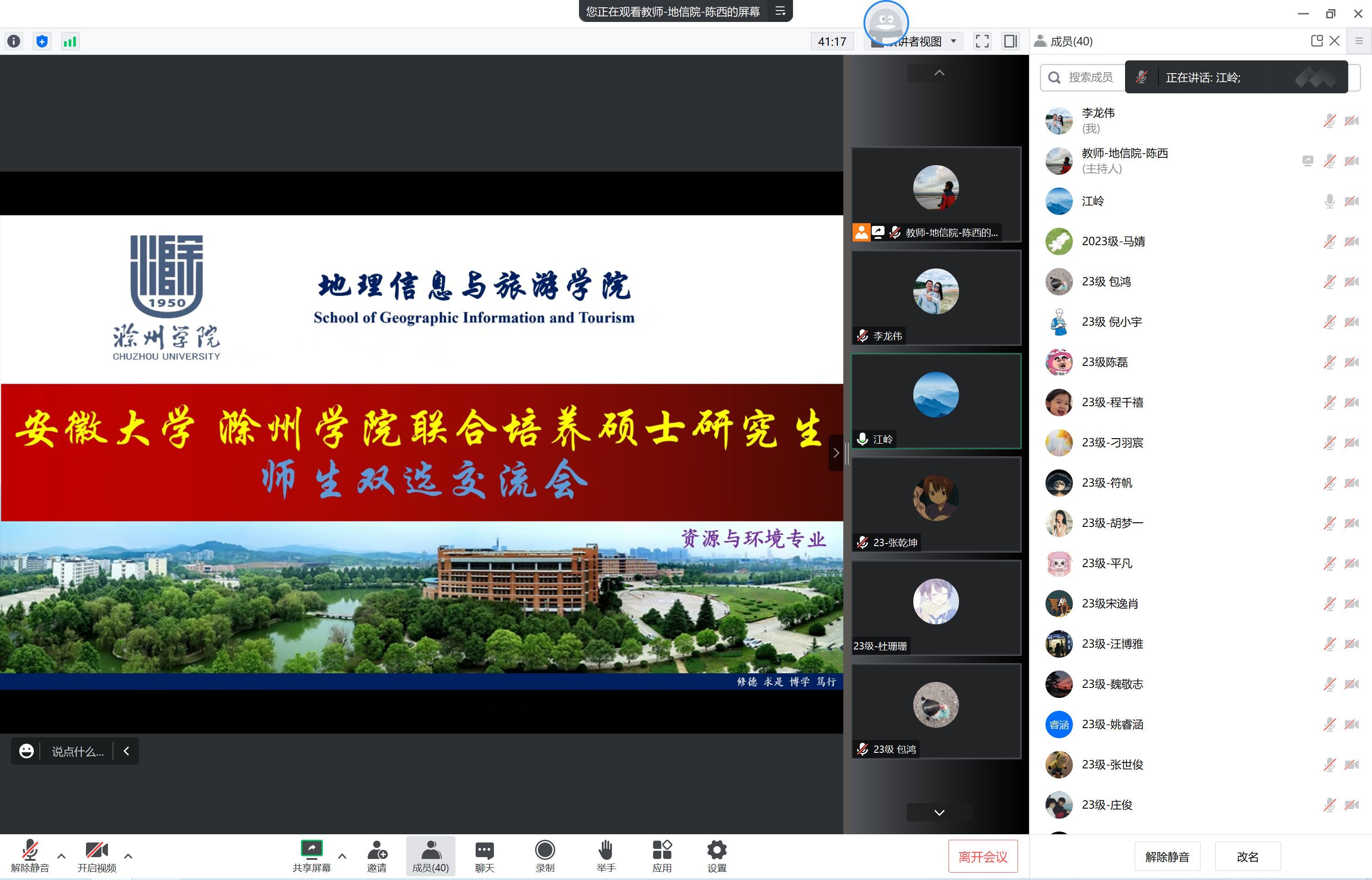Collapse the quick chat bar arrow
The height and width of the screenshot is (880, 1372).
[x=126, y=751]
